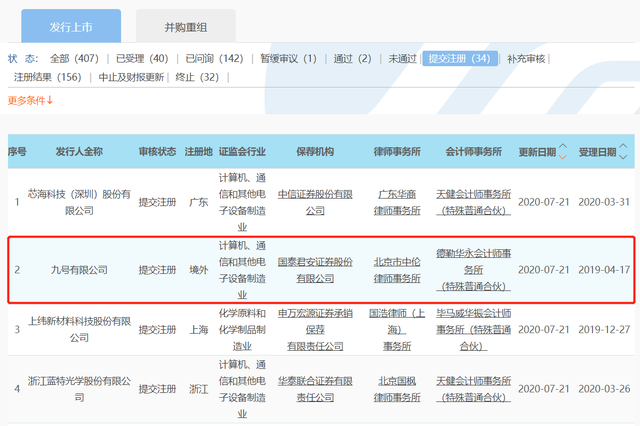Viewport: 640px width, 426px height.
Task: Click 会计师事务所 column header
Action: point(473,152)
